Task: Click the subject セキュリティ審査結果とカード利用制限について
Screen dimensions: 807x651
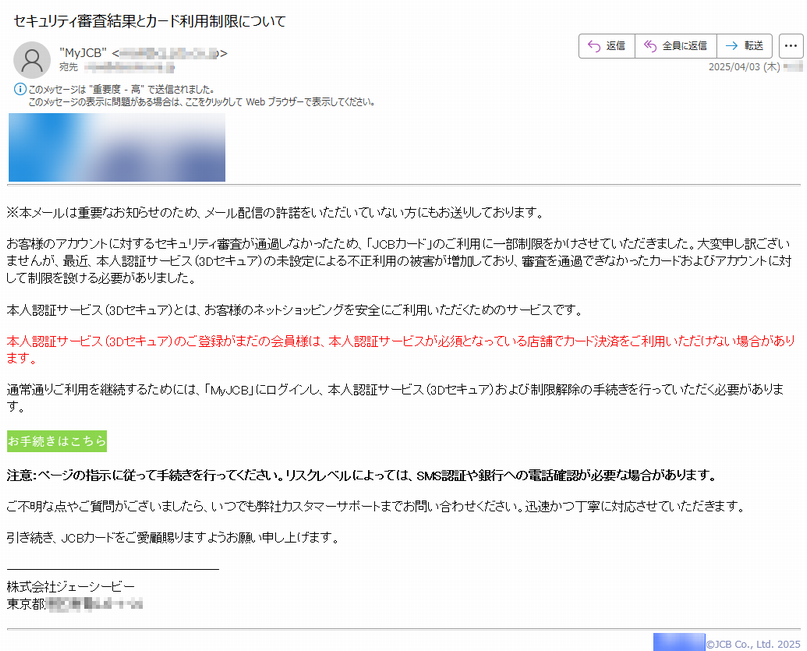Action: point(149,21)
